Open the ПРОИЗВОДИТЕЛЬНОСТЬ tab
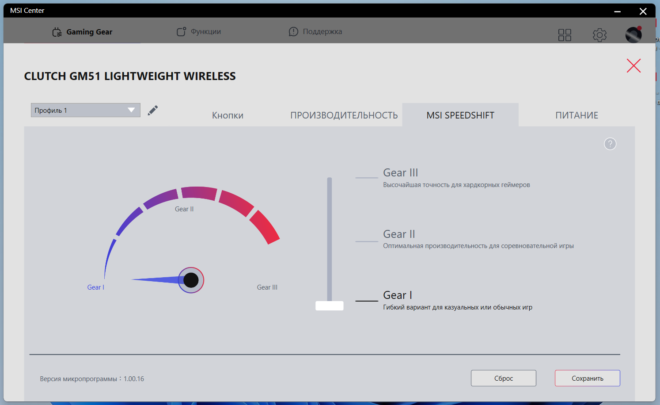Screen dimensions: 660x405 pyautogui.click(x=344, y=115)
